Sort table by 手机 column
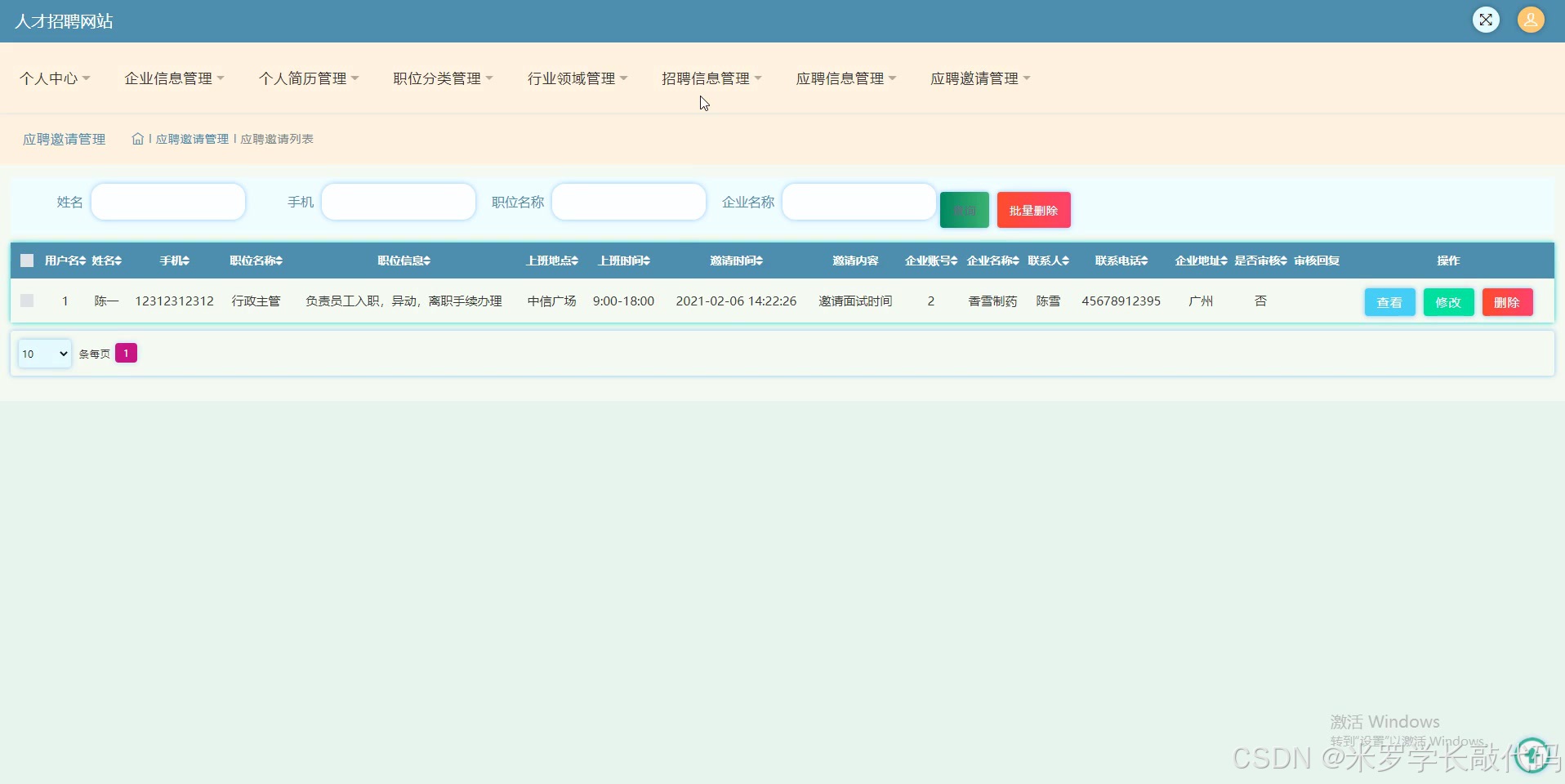1565x784 pixels. pyautogui.click(x=175, y=261)
